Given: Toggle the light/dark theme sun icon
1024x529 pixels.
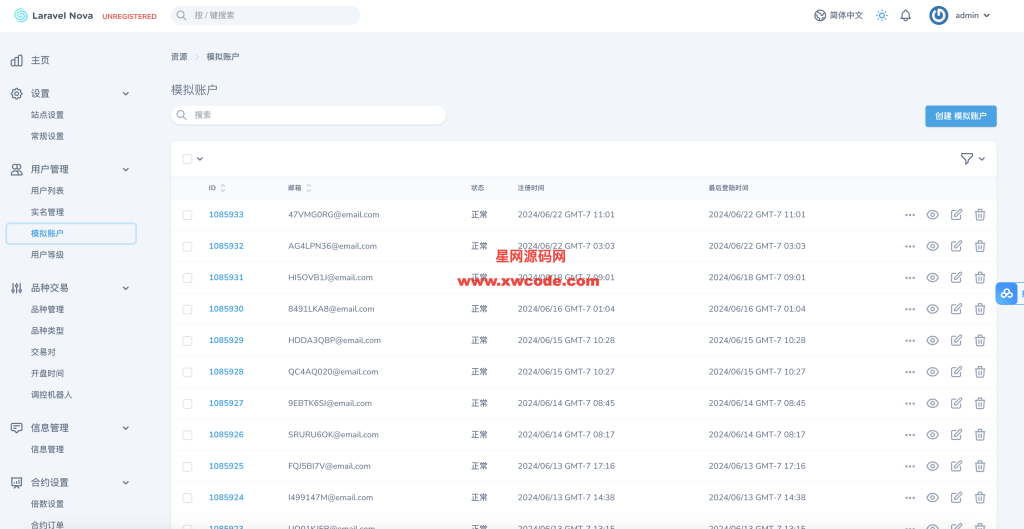Looking at the screenshot, I should [x=881, y=15].
